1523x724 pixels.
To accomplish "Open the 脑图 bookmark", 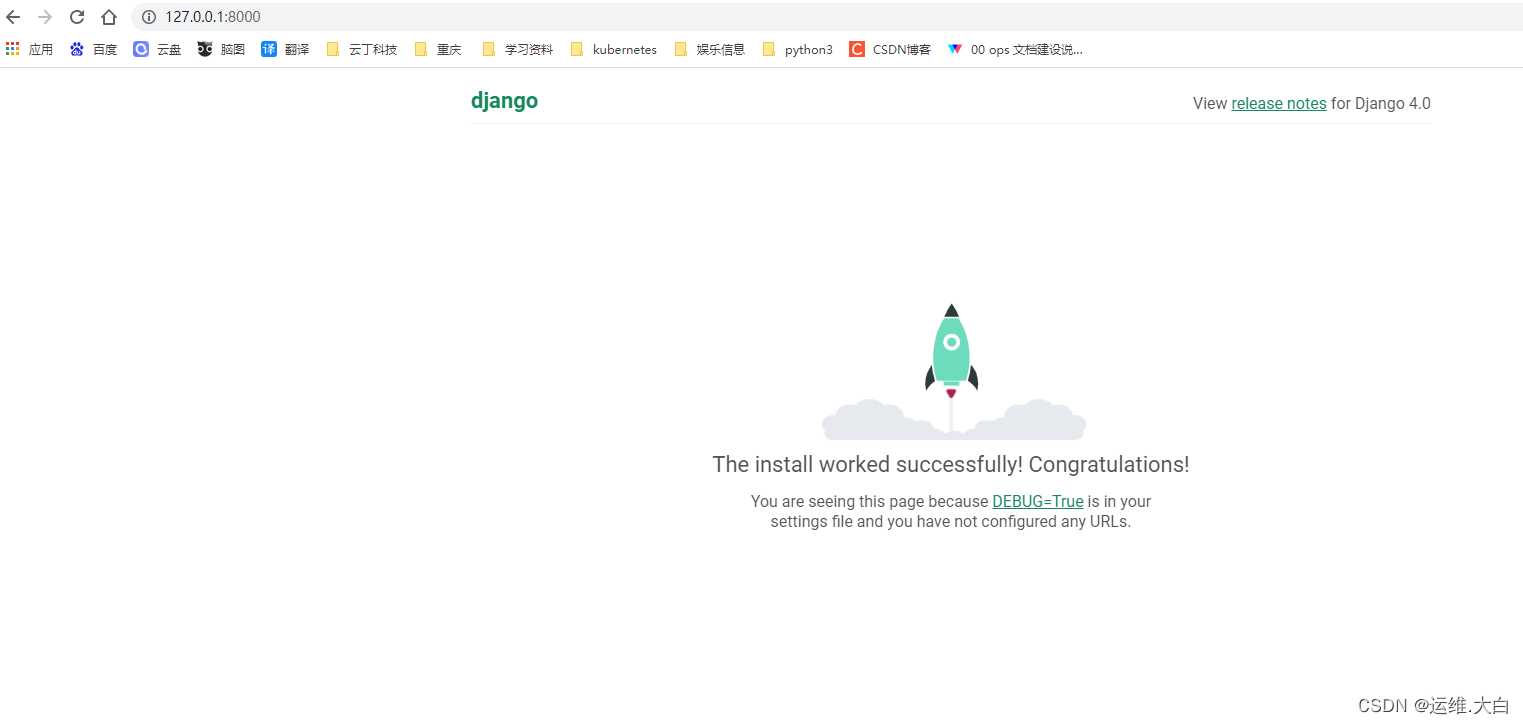I will coord(221,49).
